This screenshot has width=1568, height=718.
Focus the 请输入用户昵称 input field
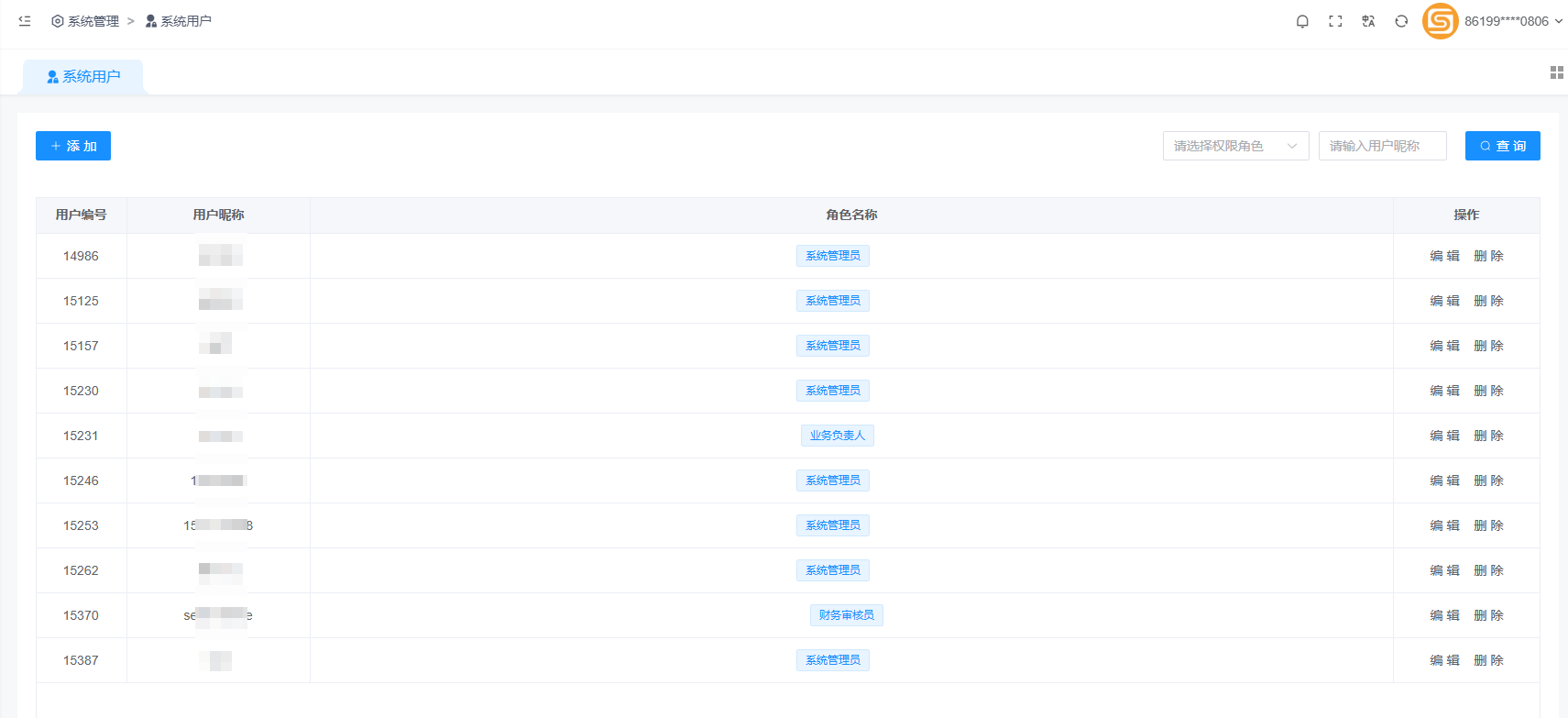pyautogui.click(x=1382, y=146)
